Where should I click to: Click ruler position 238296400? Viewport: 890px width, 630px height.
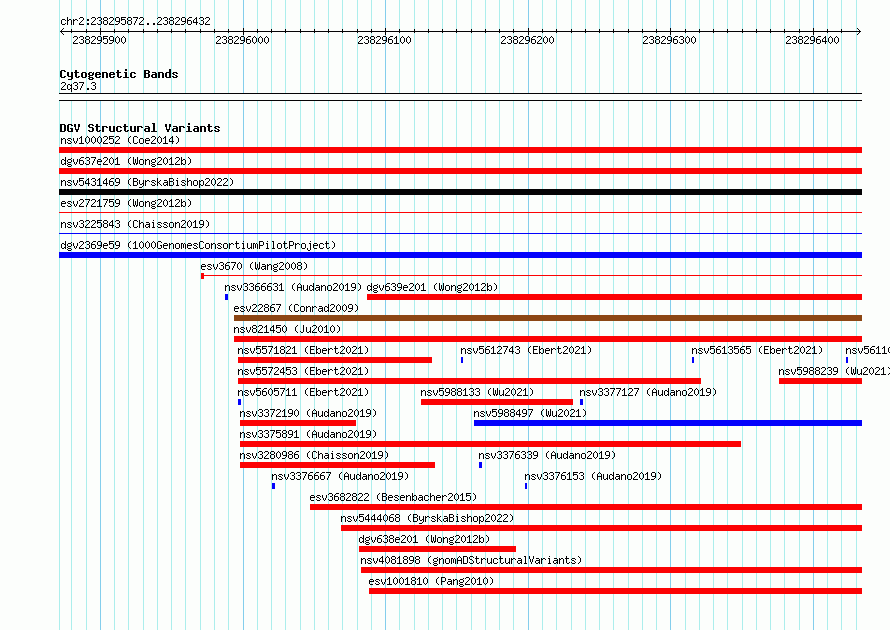812,40
